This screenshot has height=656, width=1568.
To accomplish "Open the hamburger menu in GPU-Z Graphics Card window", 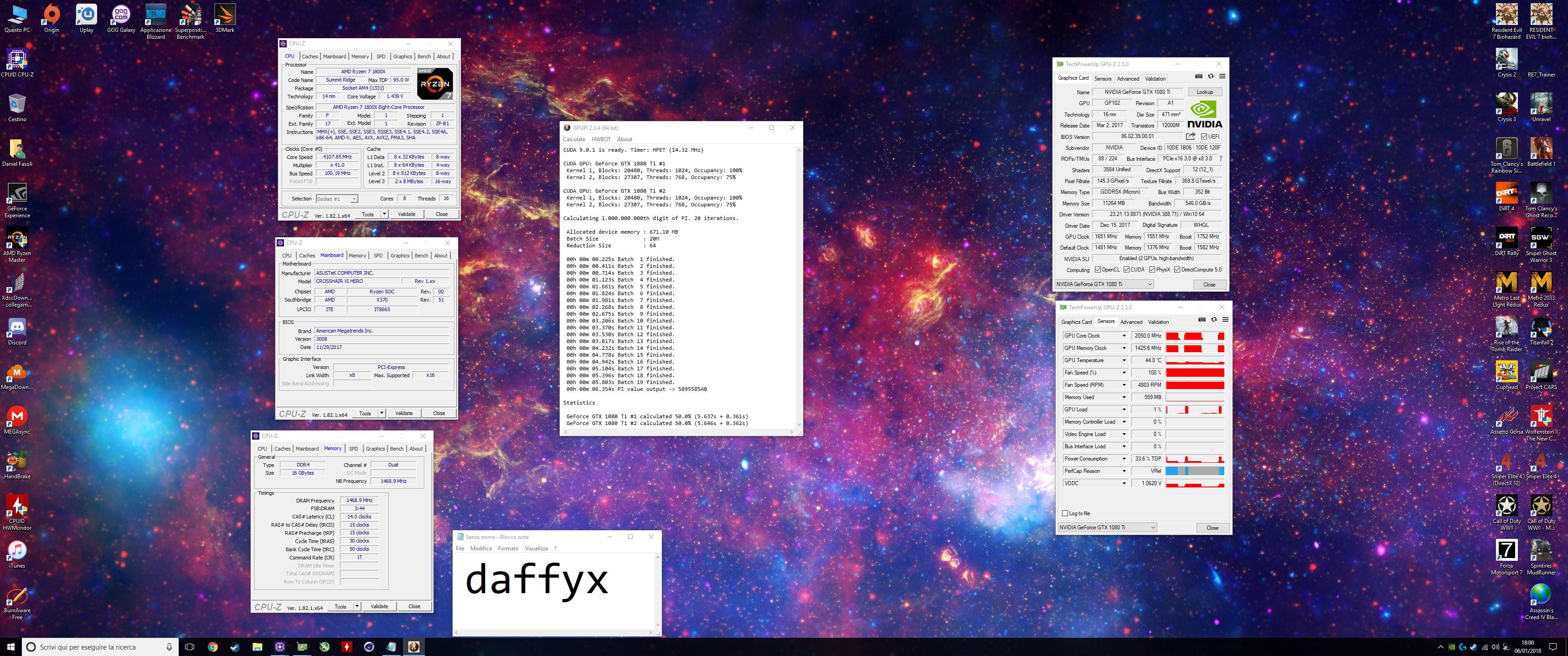I will click(x=1222, y=77).
